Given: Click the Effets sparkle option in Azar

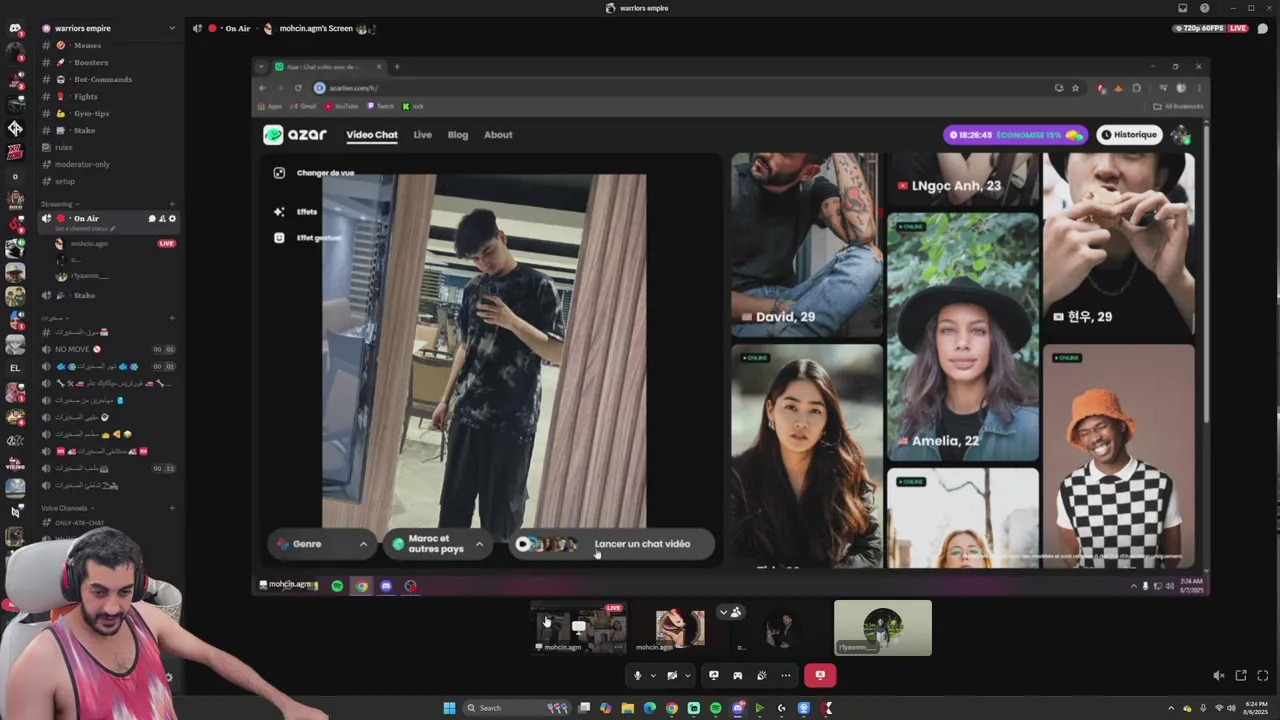Looking at the screenshot, I should coord(296,212).
